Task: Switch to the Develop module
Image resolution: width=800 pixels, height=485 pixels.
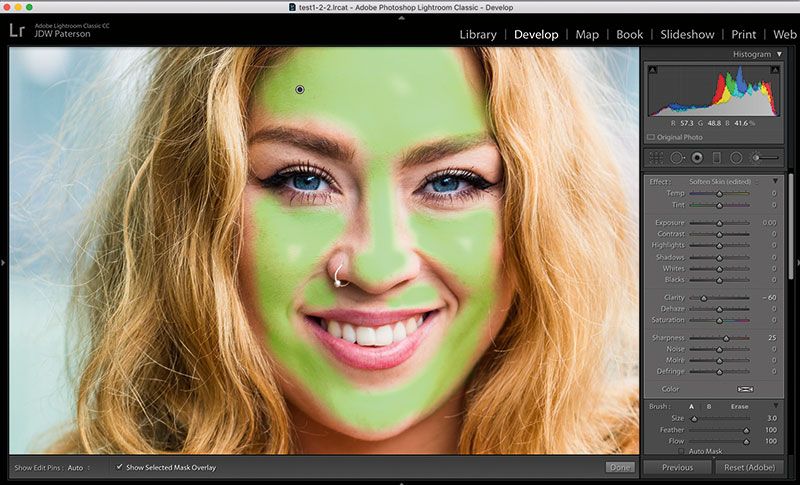Action: point(536,35)
